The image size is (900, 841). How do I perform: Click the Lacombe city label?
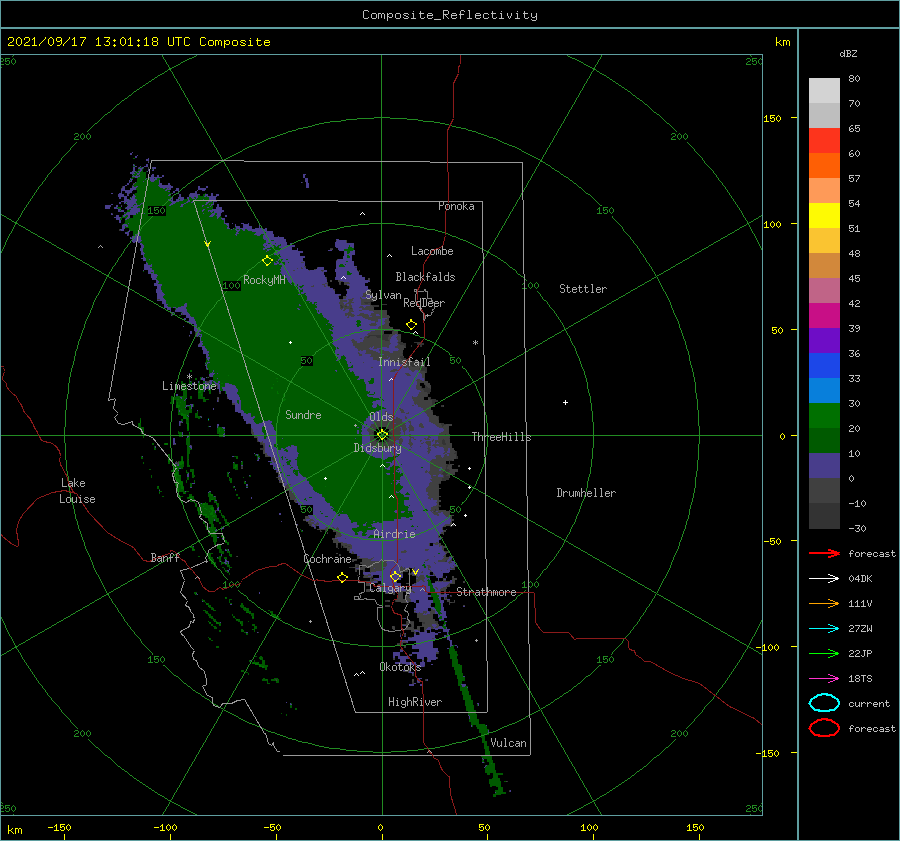coord(432,251)
